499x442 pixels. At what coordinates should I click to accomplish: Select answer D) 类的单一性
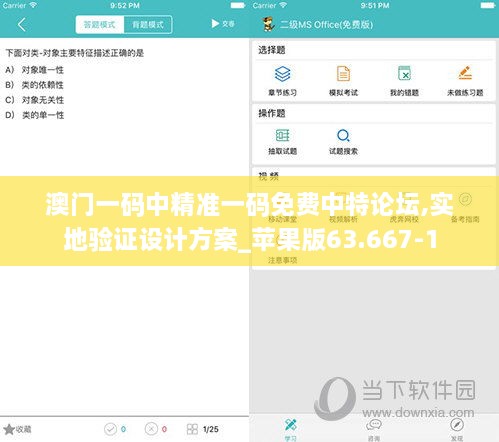pos(34,115)
